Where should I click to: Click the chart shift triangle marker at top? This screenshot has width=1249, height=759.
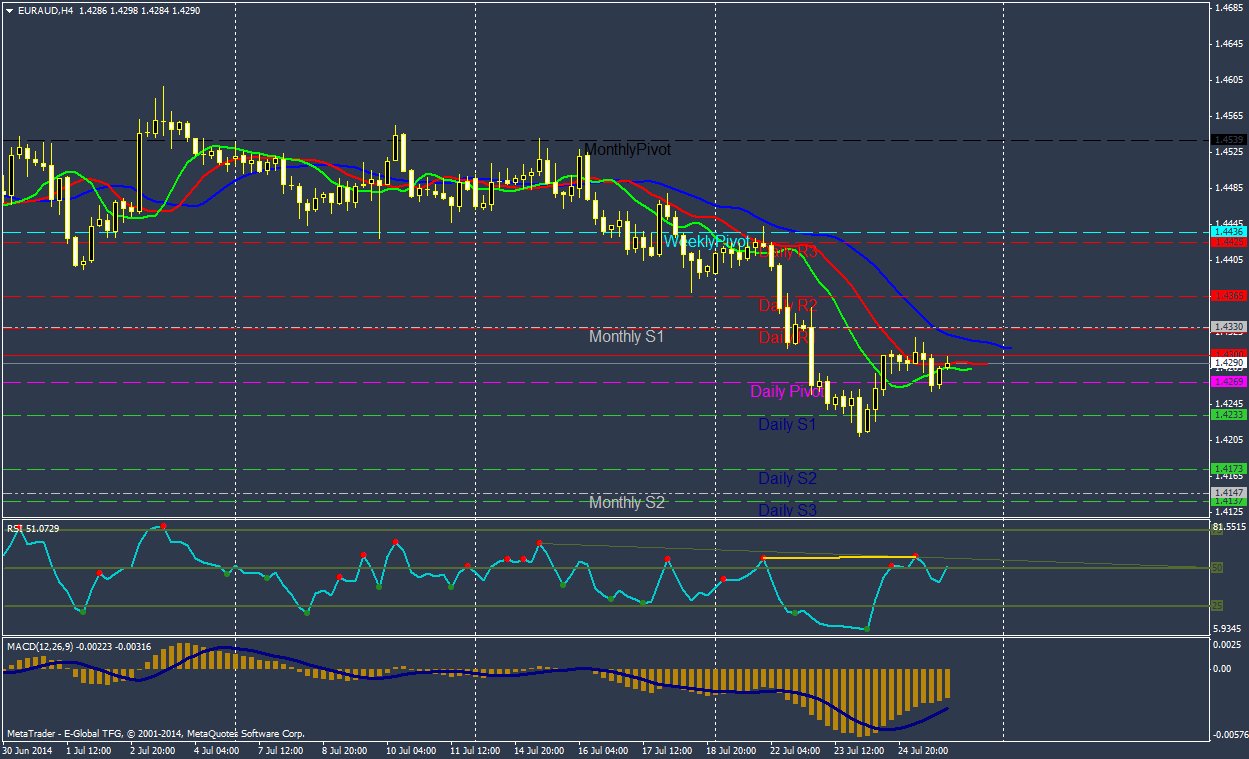tap(716, 11)
